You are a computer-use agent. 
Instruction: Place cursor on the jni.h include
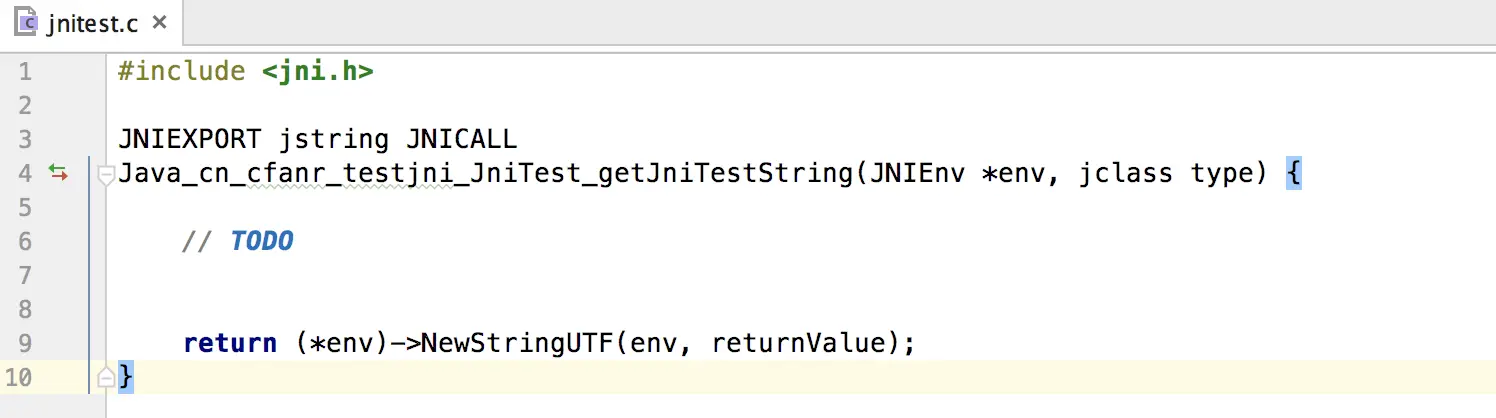click(318, 72)
